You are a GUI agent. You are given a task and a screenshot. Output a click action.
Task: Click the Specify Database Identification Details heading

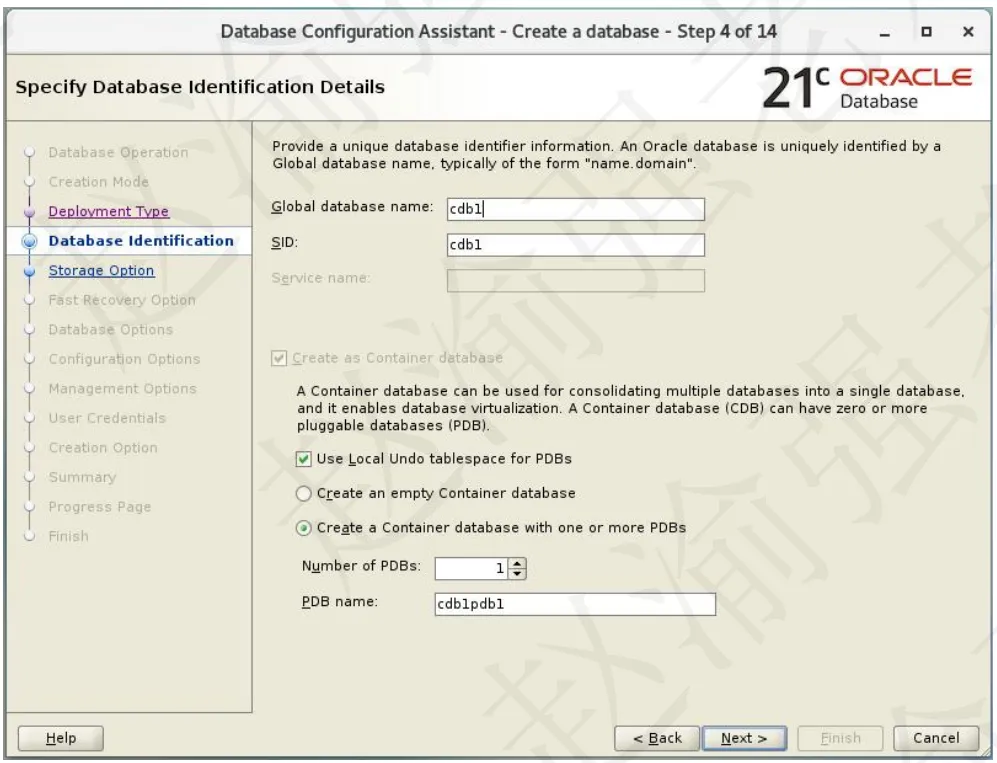200,87
